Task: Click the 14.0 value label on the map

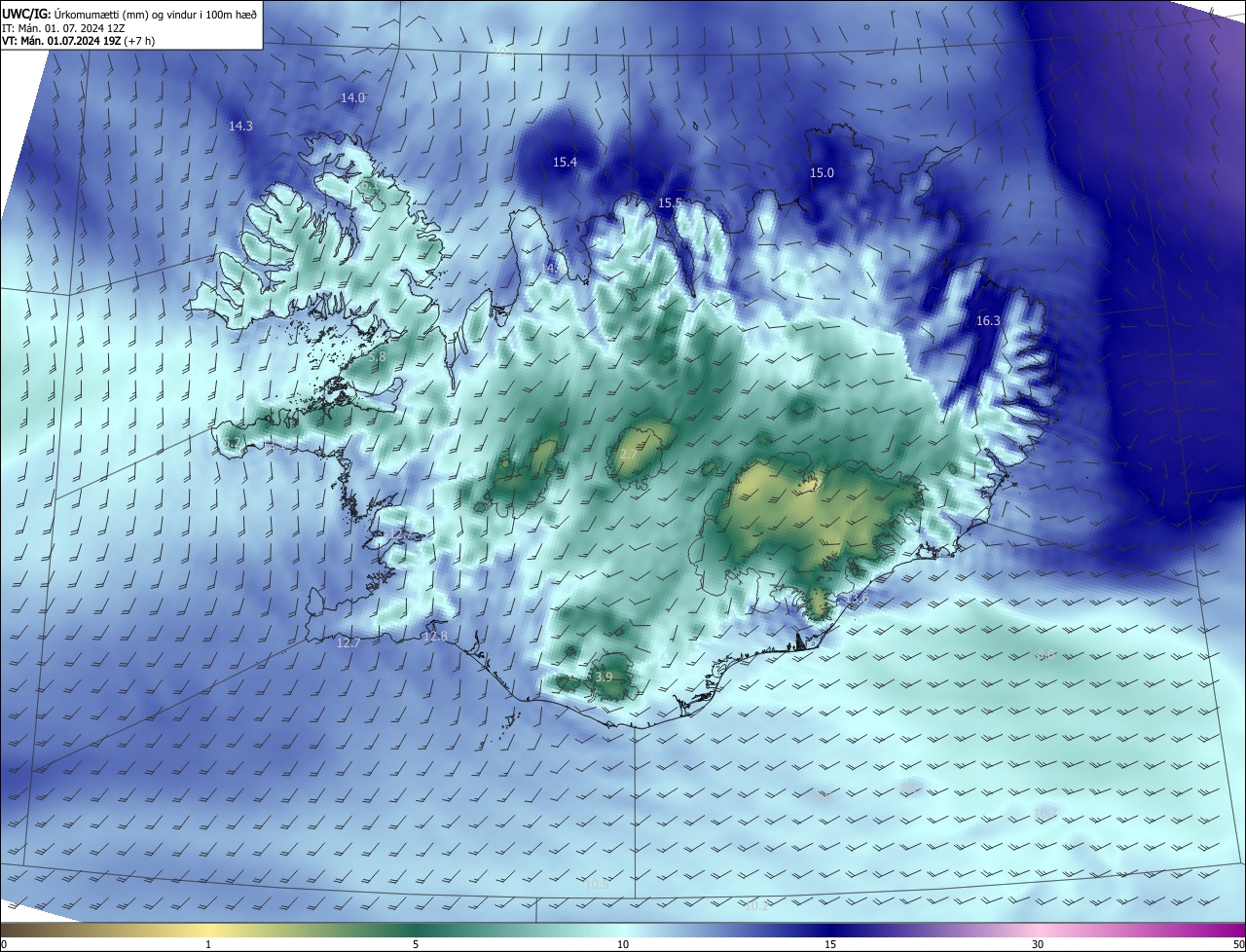Action: (x=352, y=97)
